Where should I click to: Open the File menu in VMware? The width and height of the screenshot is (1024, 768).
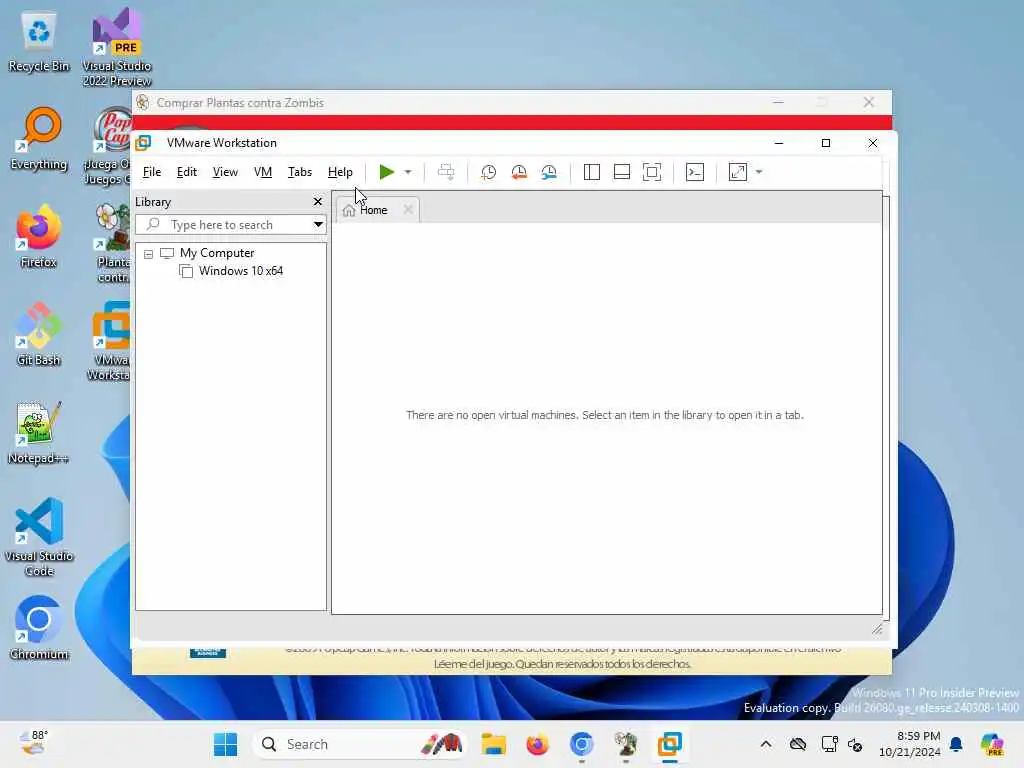152,172
